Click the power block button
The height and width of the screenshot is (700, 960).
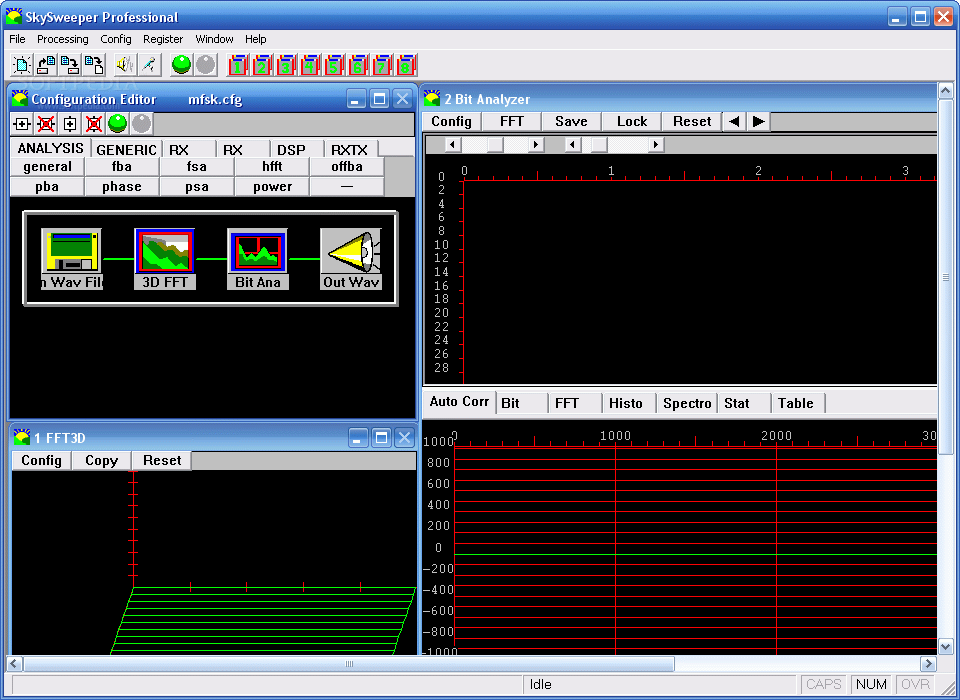pyautogui.click(x=272, y=186)
